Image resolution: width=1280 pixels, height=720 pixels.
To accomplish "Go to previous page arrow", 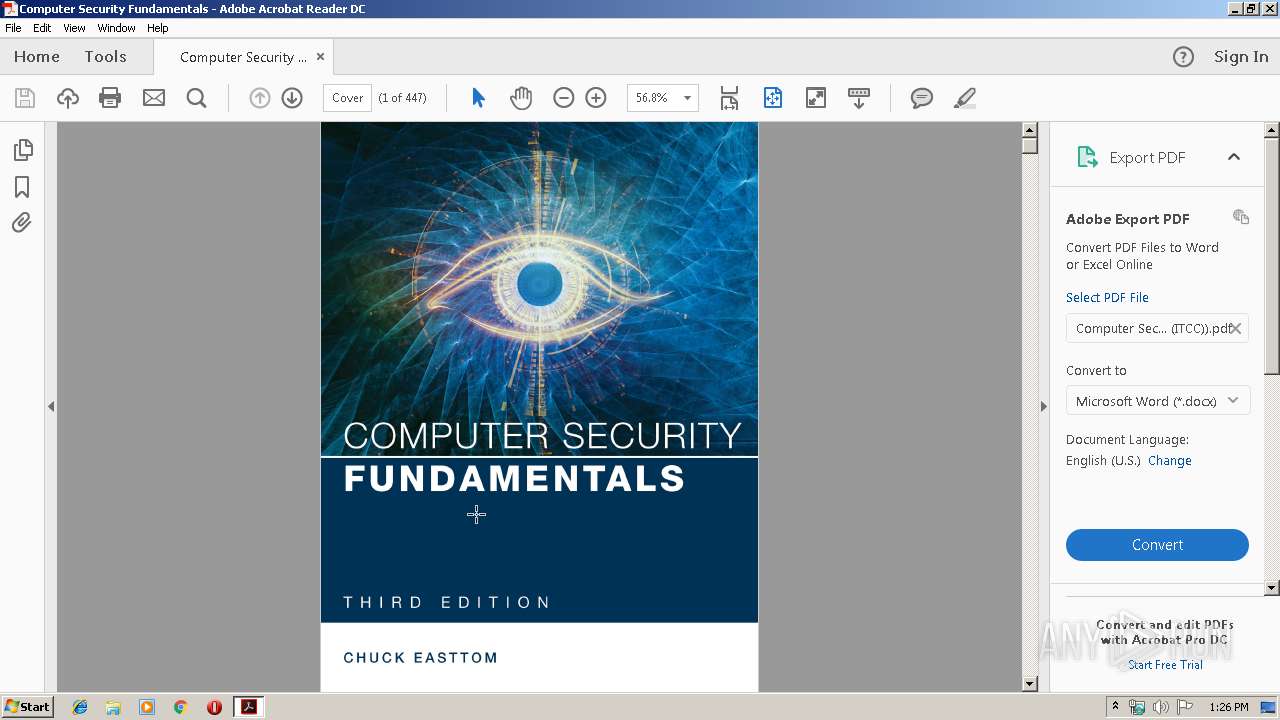I will [260, 98].
